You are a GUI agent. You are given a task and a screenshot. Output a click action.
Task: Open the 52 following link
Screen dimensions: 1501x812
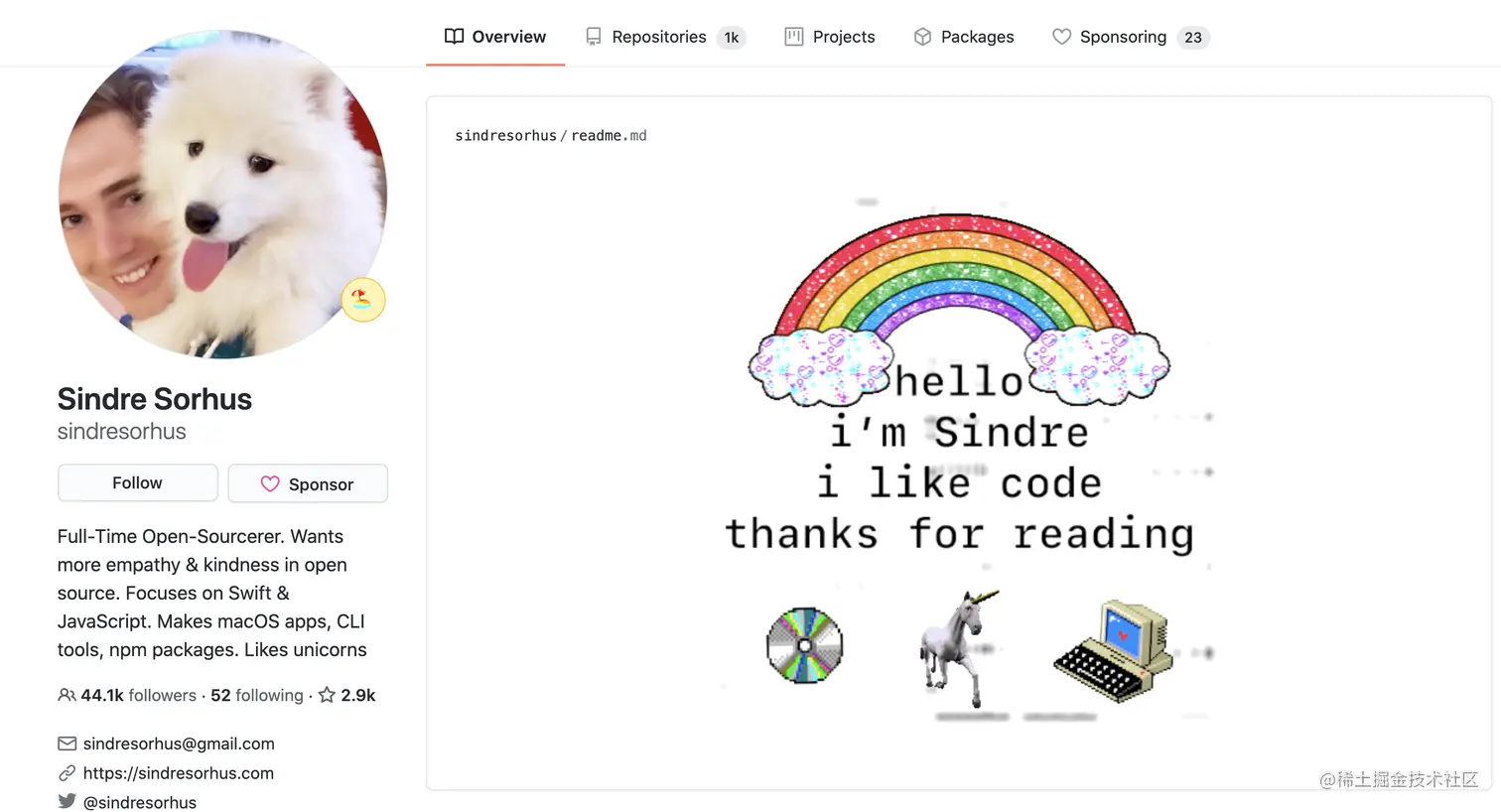pos(257,695)
